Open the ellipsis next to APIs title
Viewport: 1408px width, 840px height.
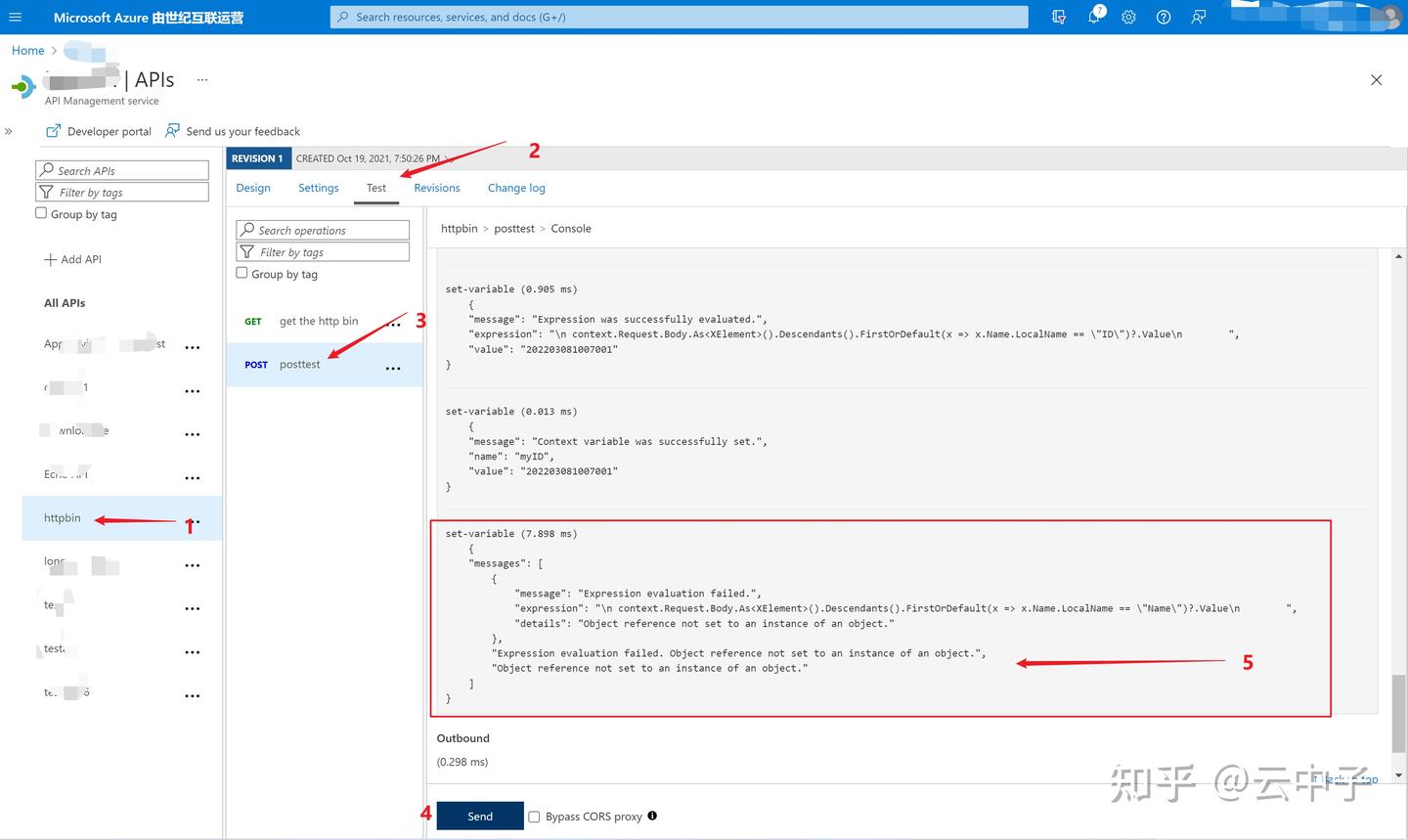pos(202,80)
